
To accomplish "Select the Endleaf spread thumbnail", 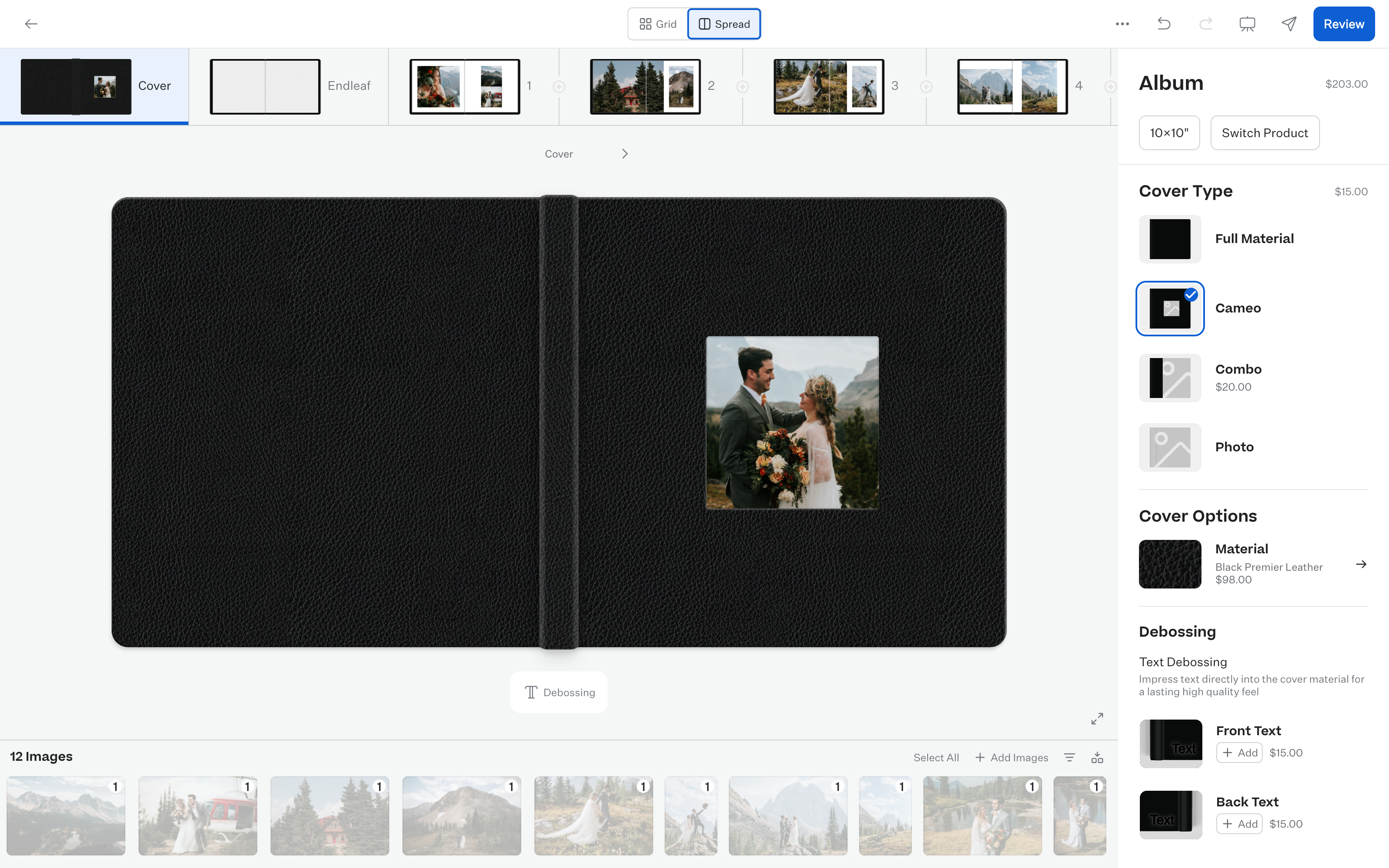I will click(x=265, y=87).
